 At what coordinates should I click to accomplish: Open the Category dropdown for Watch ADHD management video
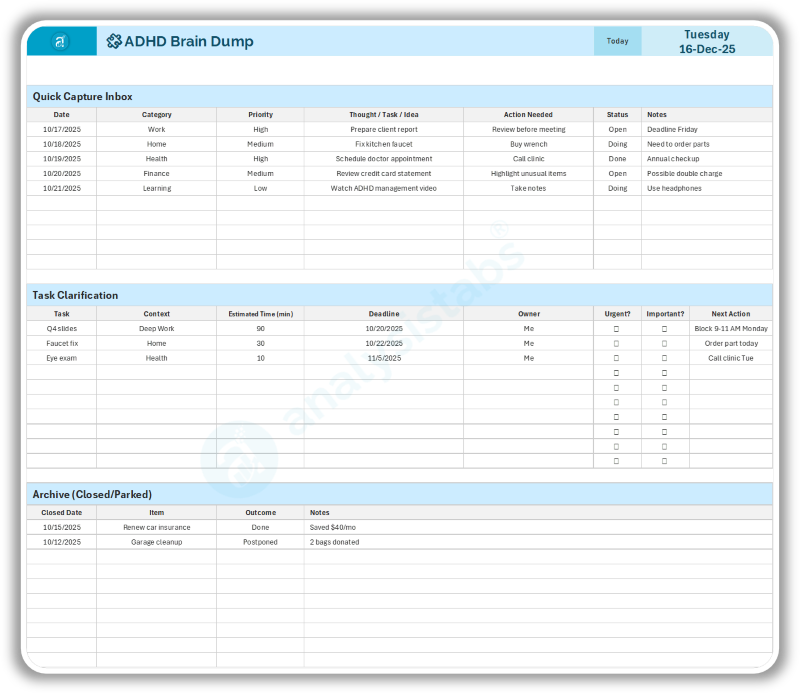tap(157, 188)
